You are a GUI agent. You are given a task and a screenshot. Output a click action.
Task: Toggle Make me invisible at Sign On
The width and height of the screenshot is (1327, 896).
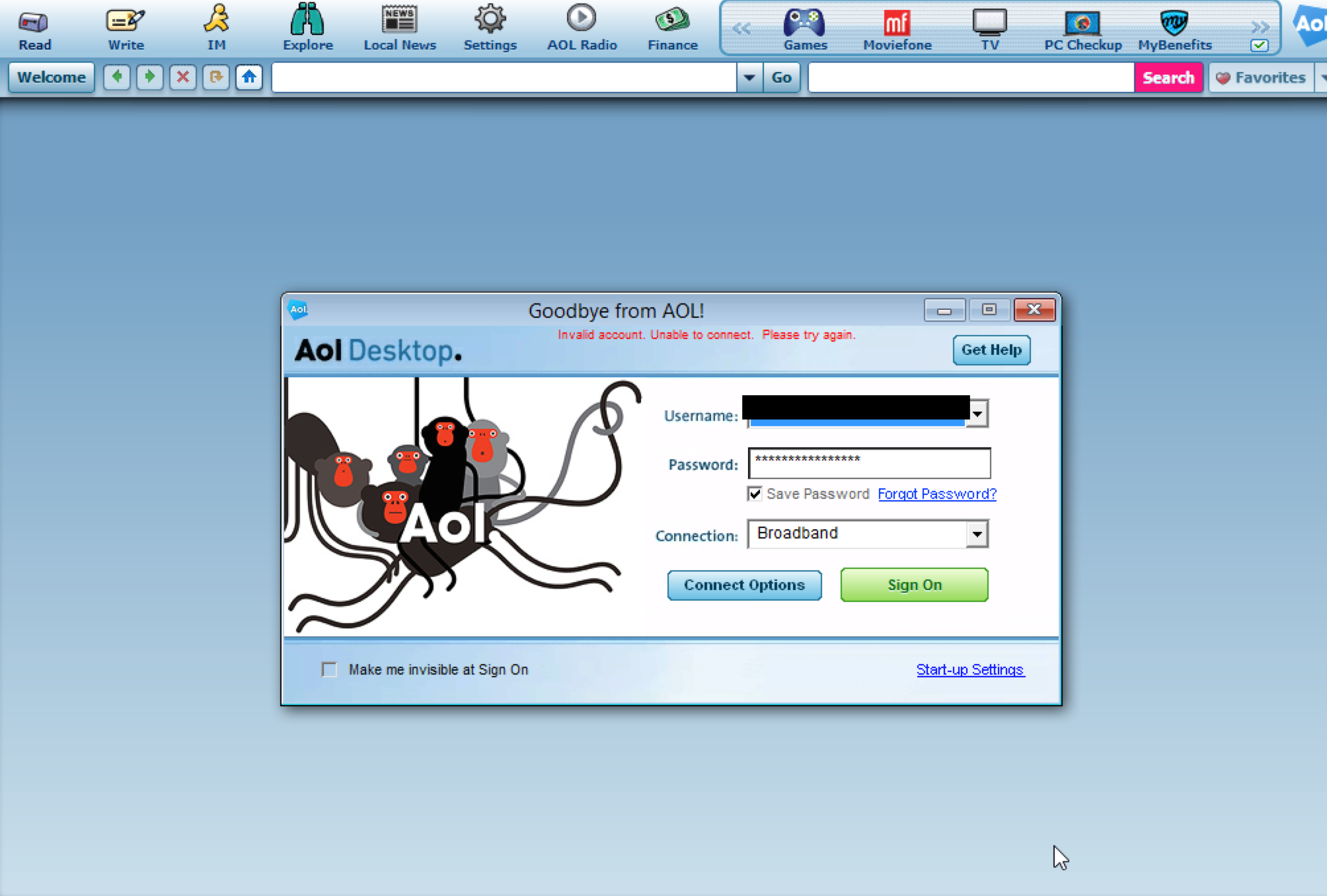(x=329, y=669)
